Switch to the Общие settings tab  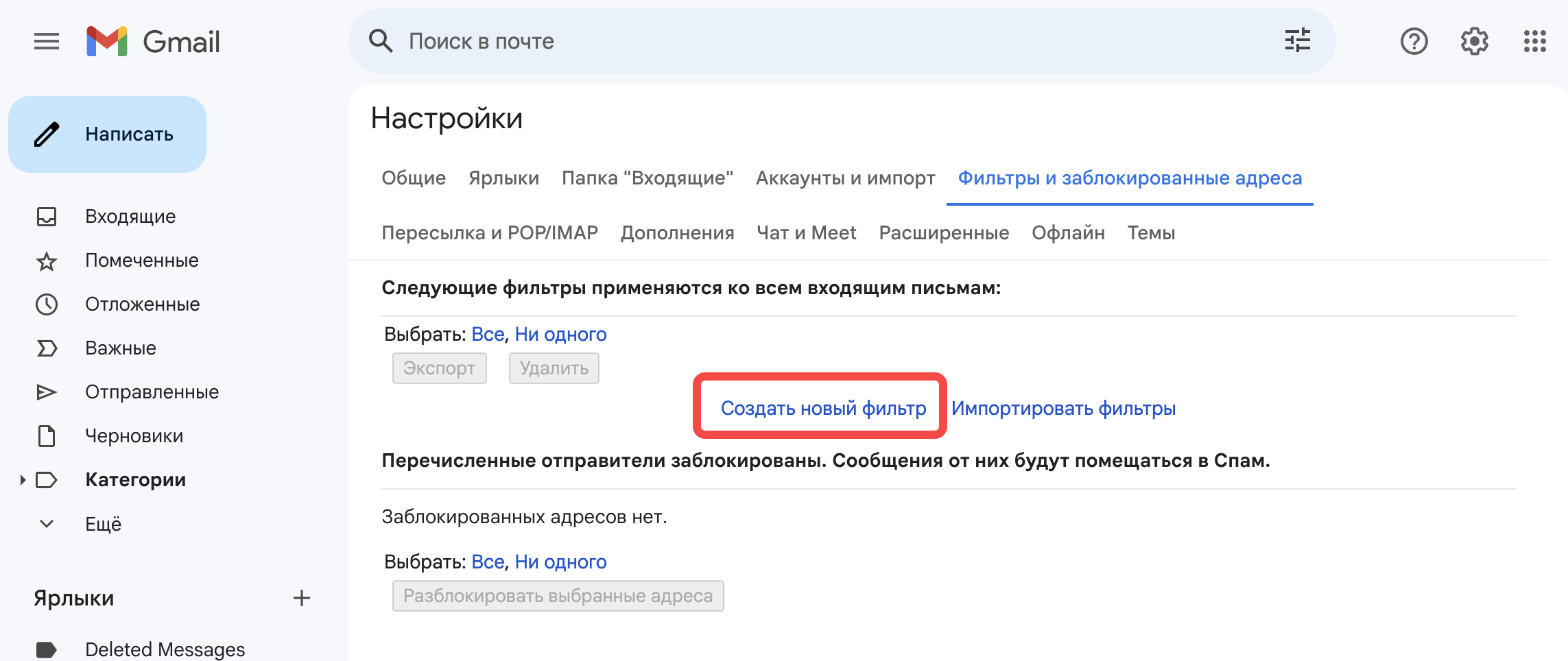click(414, 178)
